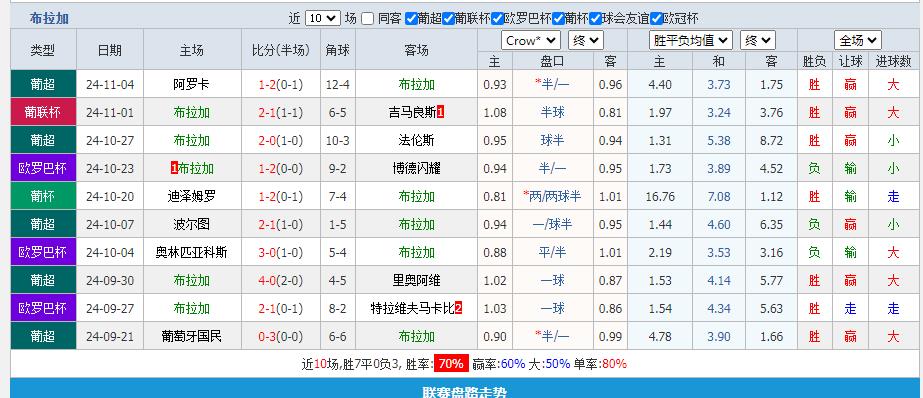Open the 终 dropdown next to Crow*
This screenshot has height=398, width=923.
586,41
